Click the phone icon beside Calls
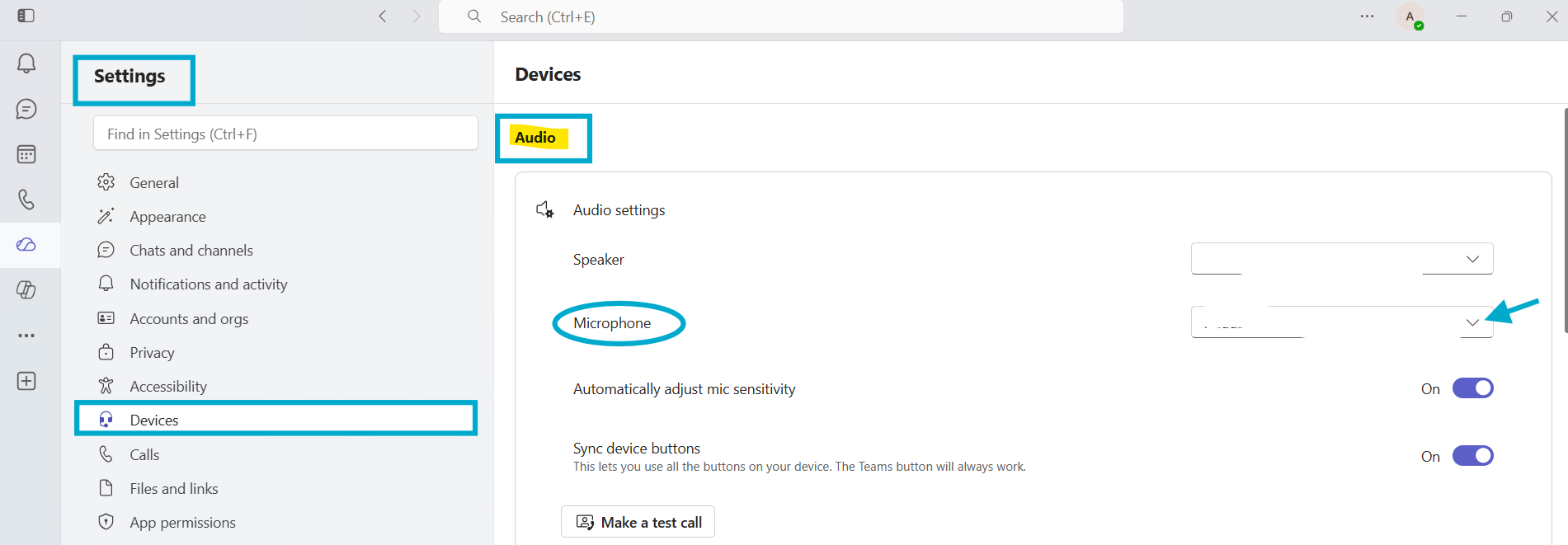The height and width of the screenshot is (545, 1568). tap(106, 454)
